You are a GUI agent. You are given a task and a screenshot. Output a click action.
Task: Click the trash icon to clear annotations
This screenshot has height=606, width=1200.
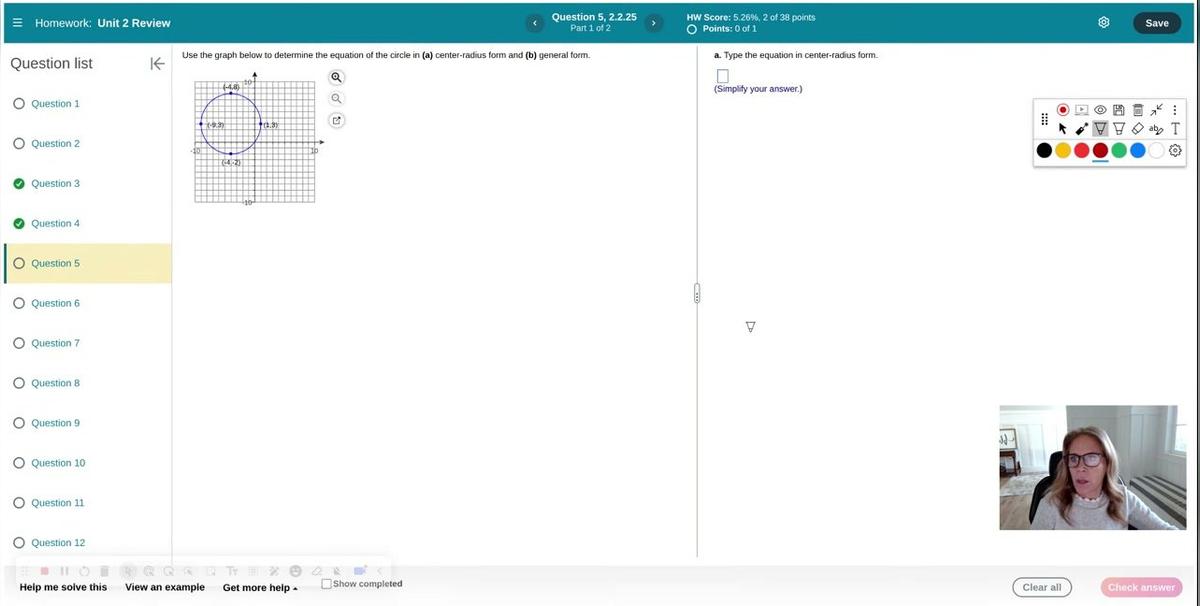coord(1138,110)
